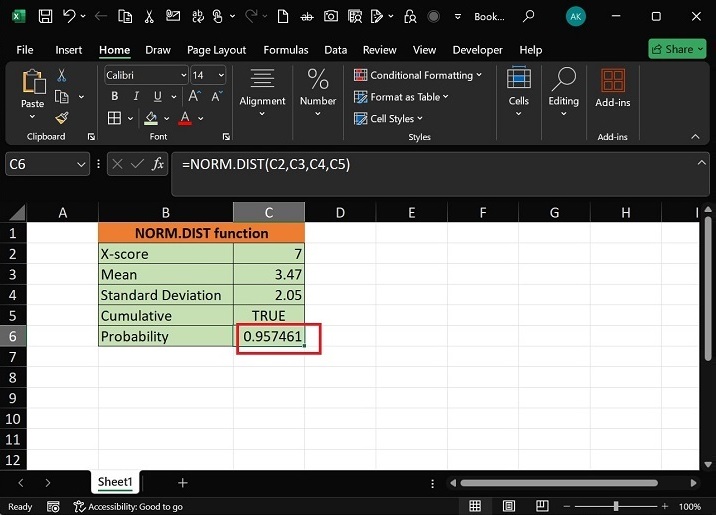
Task: Toggle Underline formatting
Action: [x=157, y=97]
